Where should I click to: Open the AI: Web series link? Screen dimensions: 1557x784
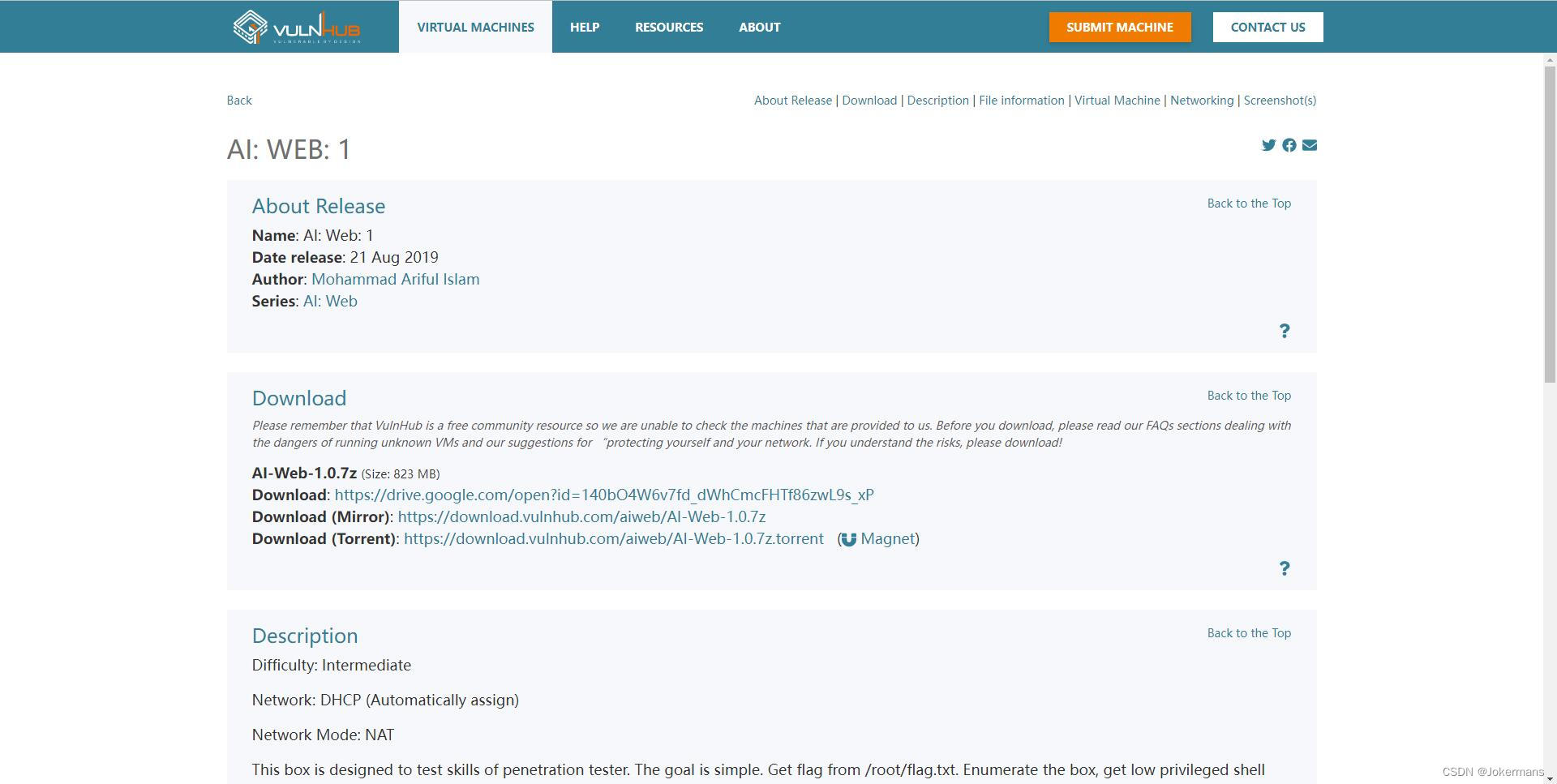pos(330,301)
